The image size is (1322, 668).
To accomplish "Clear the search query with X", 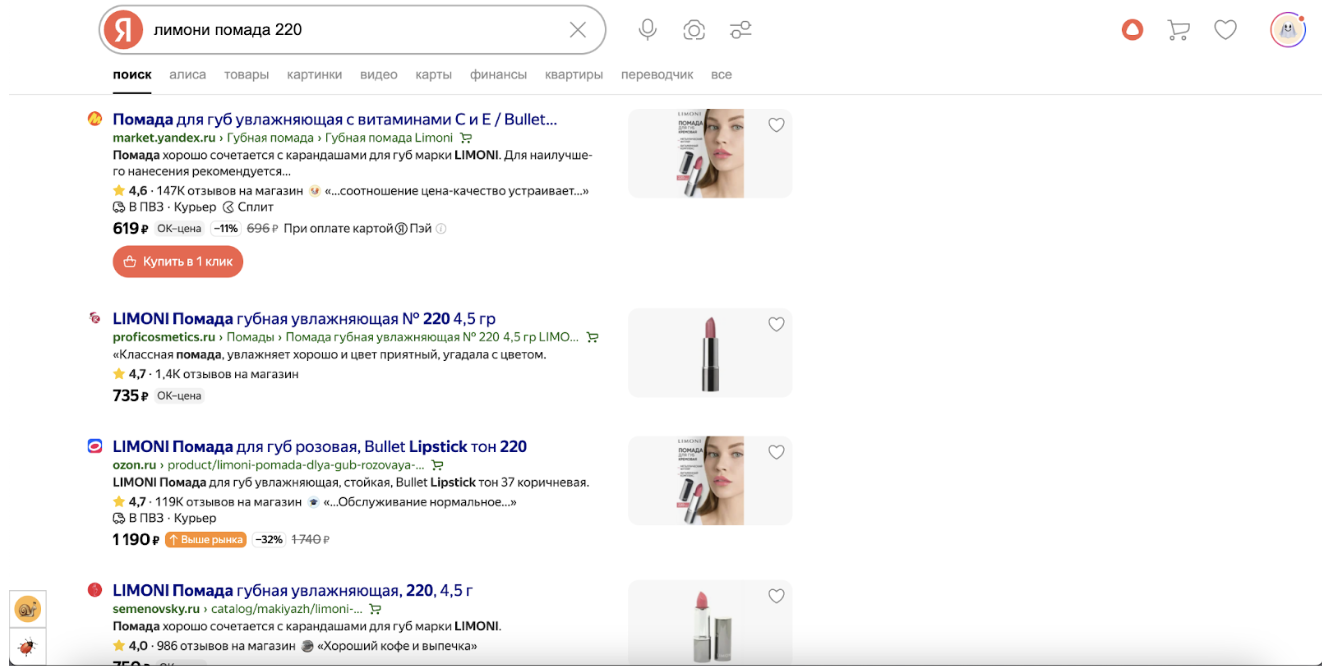I will 577,30.
